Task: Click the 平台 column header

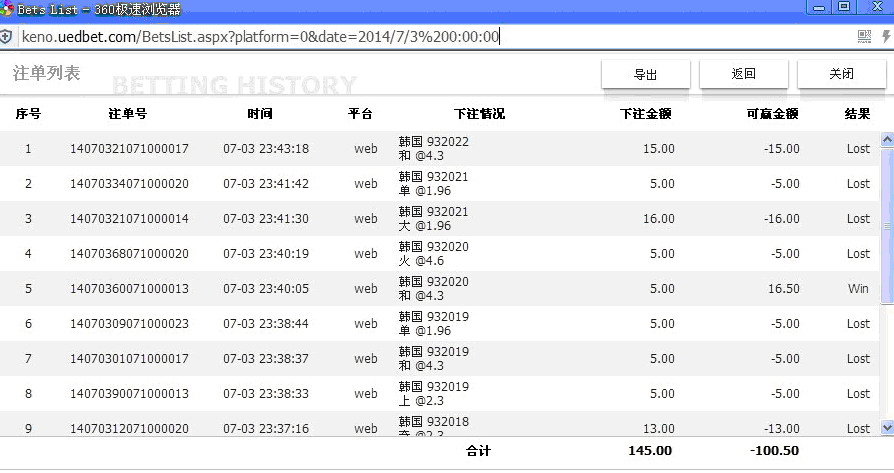Action: (x=360, y=114)
